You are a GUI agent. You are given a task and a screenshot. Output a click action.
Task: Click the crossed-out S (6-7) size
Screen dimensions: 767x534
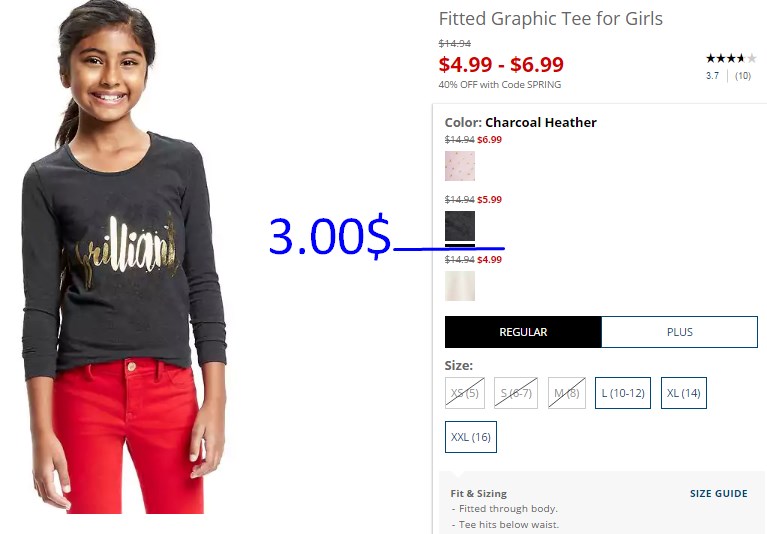click(516, 393)
